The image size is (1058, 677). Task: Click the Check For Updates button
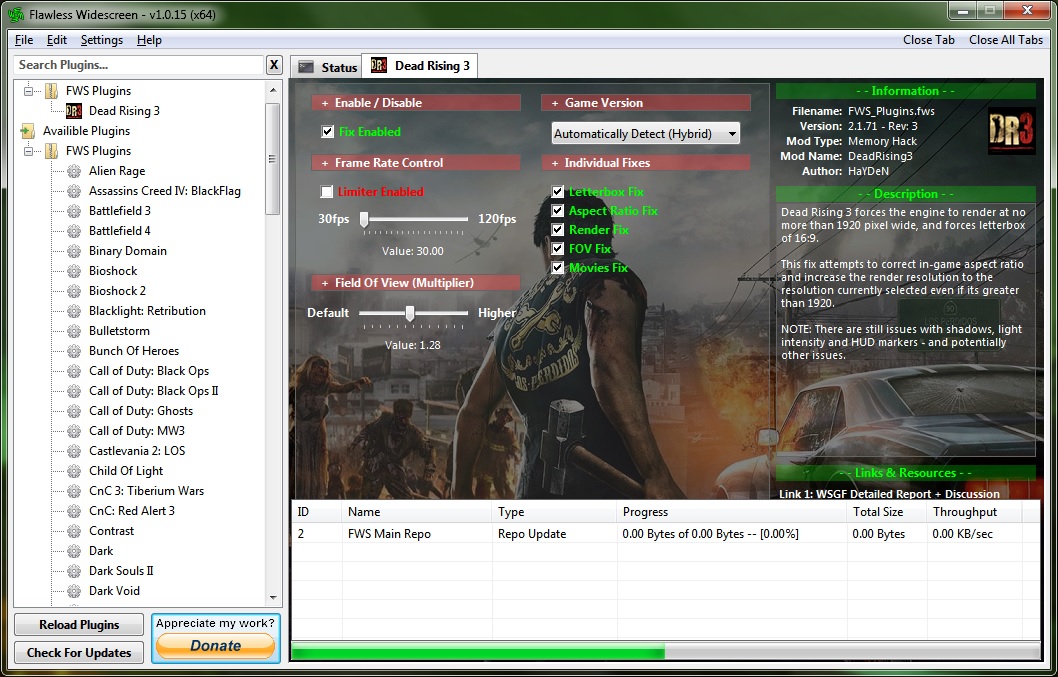79,653
